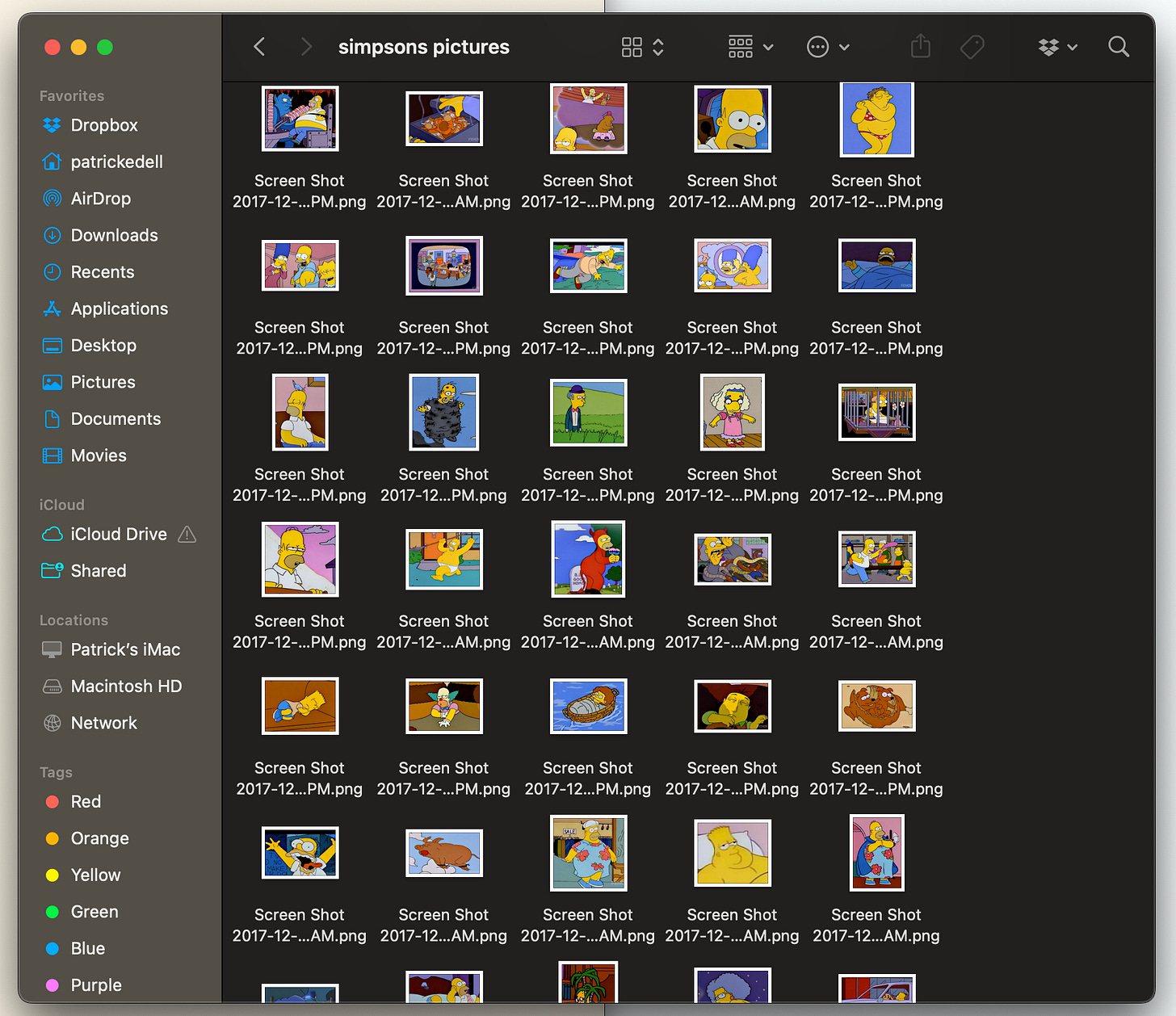Screen dimensions: 1176x1016
Task: Open the group-by options dropdown
Action: point(751,47)
